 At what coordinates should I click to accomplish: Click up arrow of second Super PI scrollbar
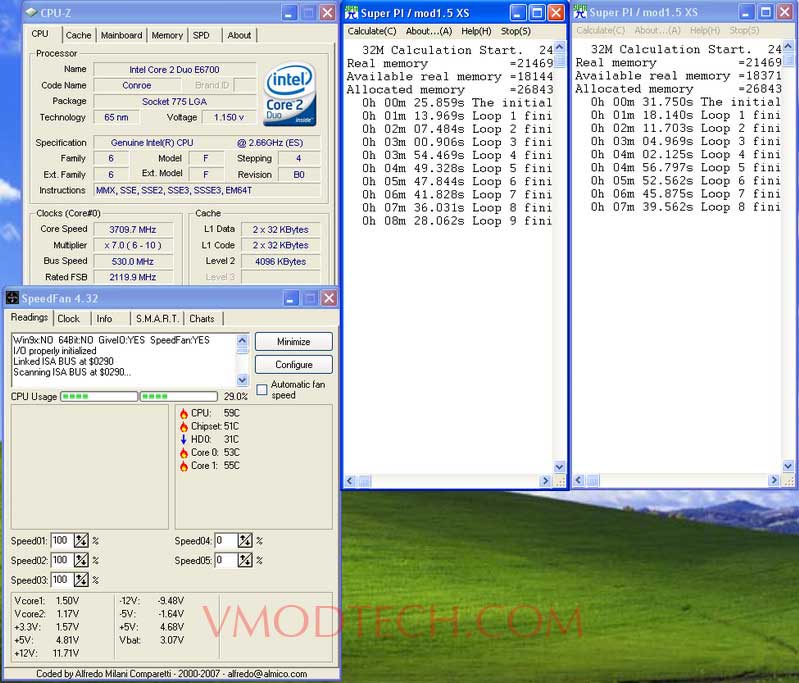point(788,46)
